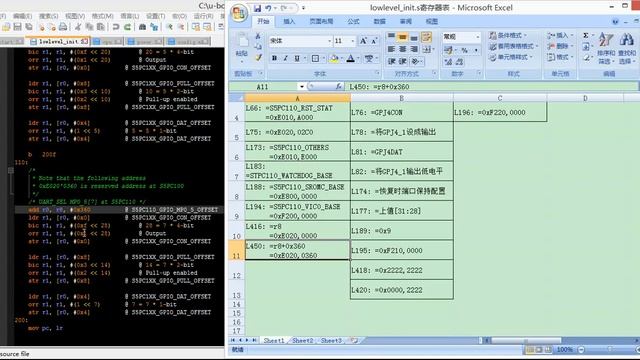Click the Print icon in Notepad++ toolbar

[x=63, y=27]
